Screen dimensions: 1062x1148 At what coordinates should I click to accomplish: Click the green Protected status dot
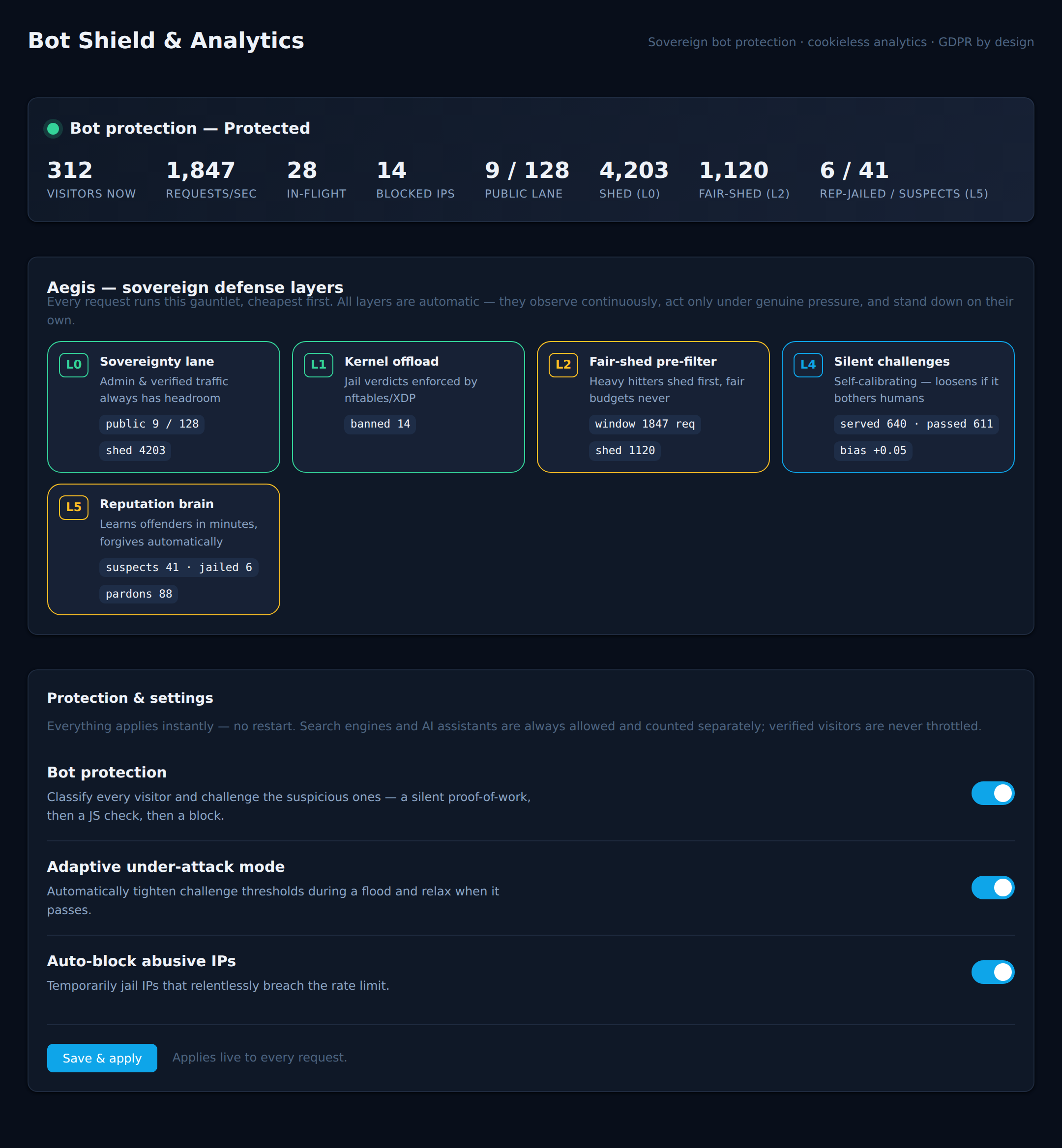click(53, 128)
